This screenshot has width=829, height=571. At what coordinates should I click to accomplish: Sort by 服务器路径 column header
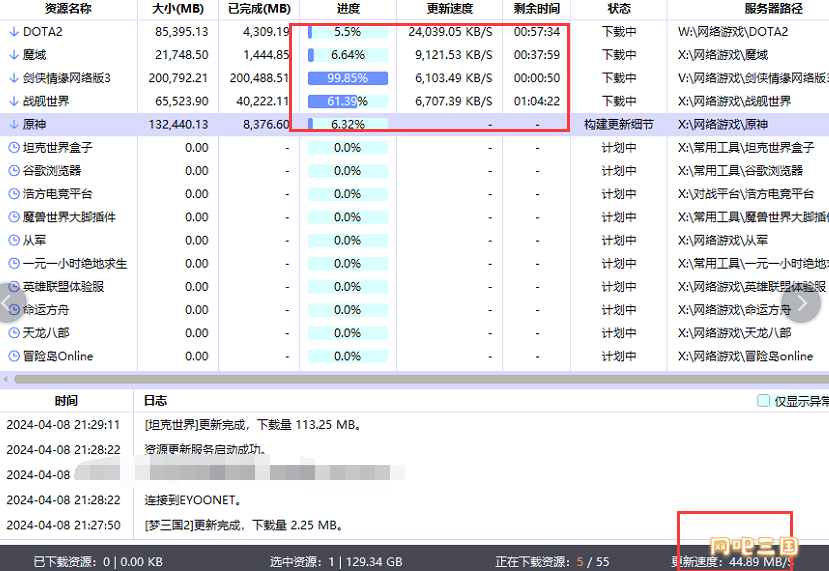click(x=773, y=9)
